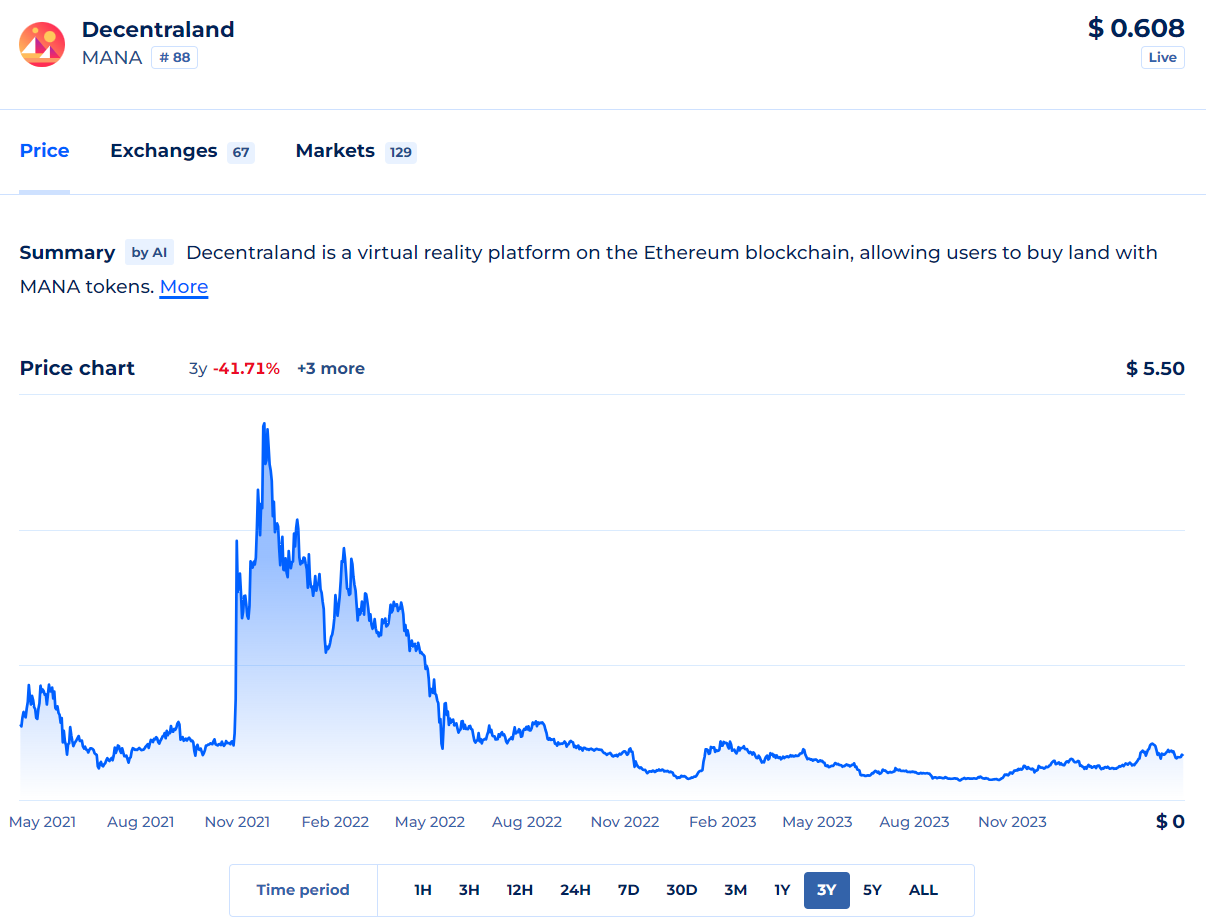1206x922 pixels.
Task: Click the MANA ticker symbol
Action: tap(112, 57)
